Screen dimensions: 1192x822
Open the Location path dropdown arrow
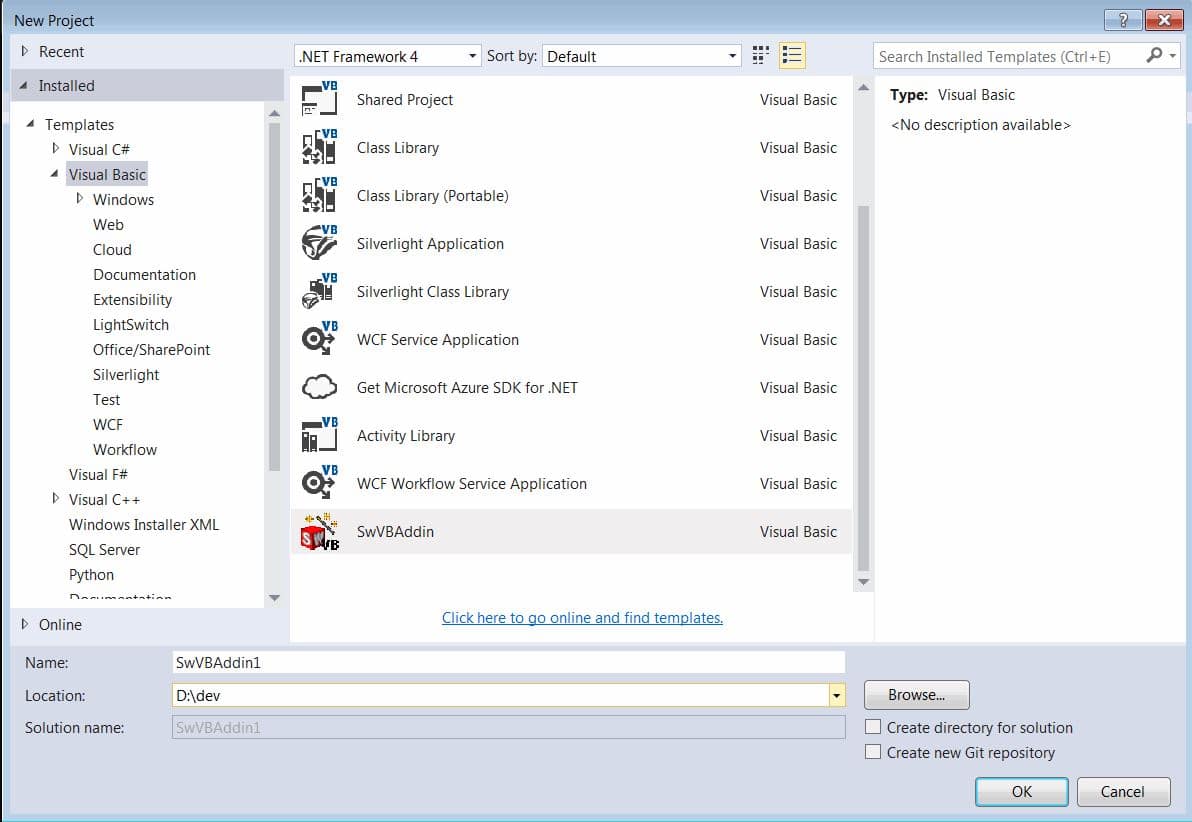836,695
